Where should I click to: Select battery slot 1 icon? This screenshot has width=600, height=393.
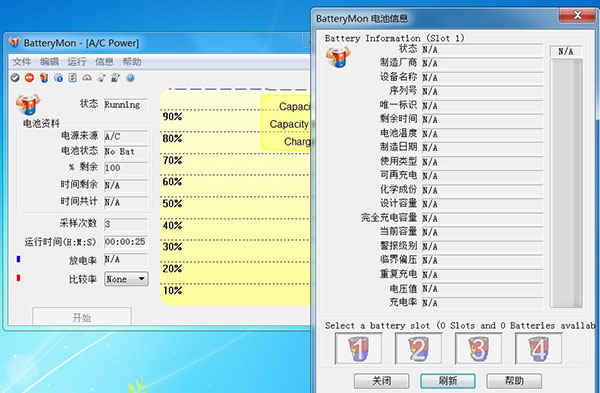(x=358, y=348)
